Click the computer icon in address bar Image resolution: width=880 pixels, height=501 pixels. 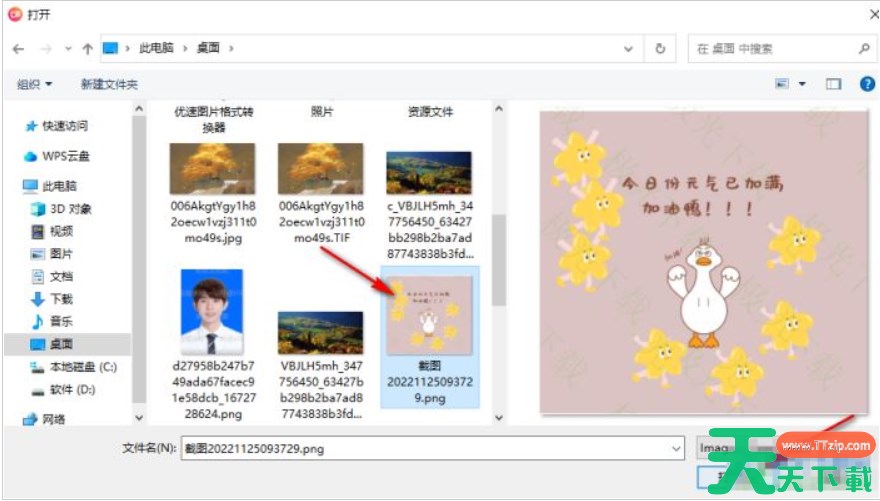[x=111, y=49]
